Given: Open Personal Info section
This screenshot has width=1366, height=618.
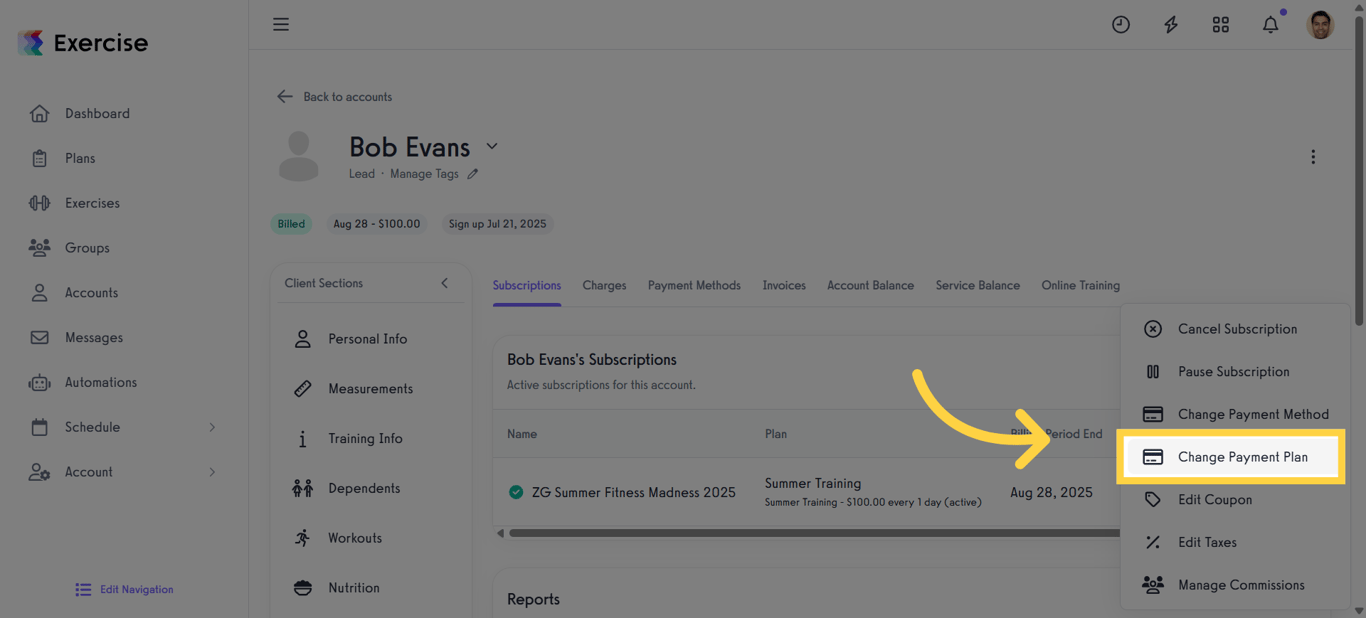Looking at the screenshot, I should click(x=367, y=339).
